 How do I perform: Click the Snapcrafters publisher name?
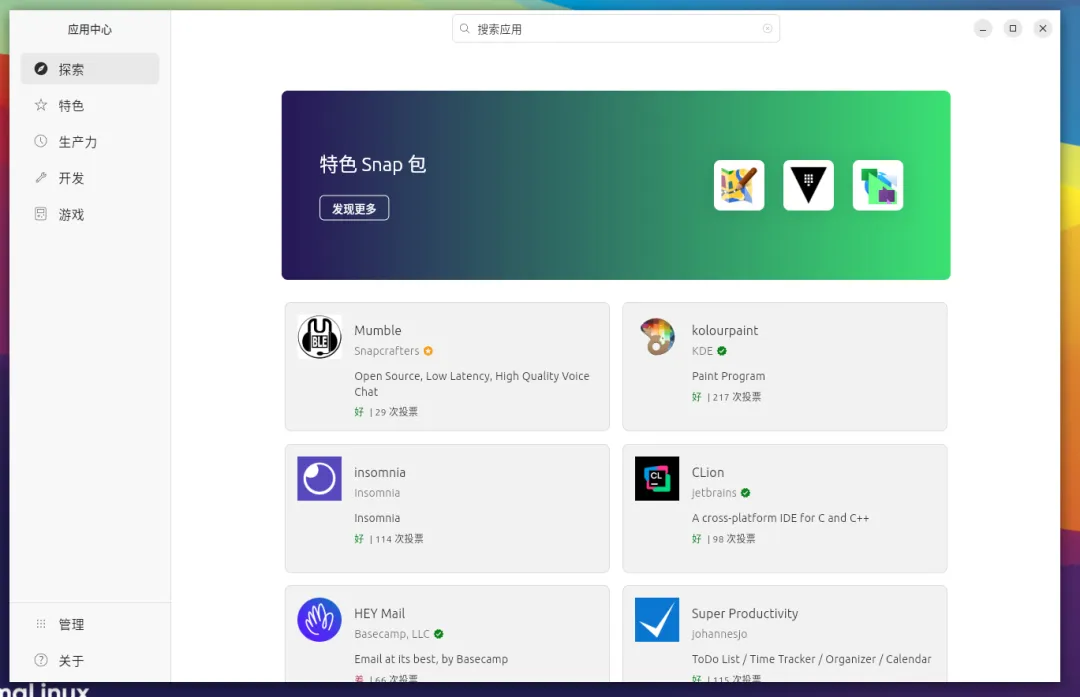pyautogui.click(x=386, y=351)
